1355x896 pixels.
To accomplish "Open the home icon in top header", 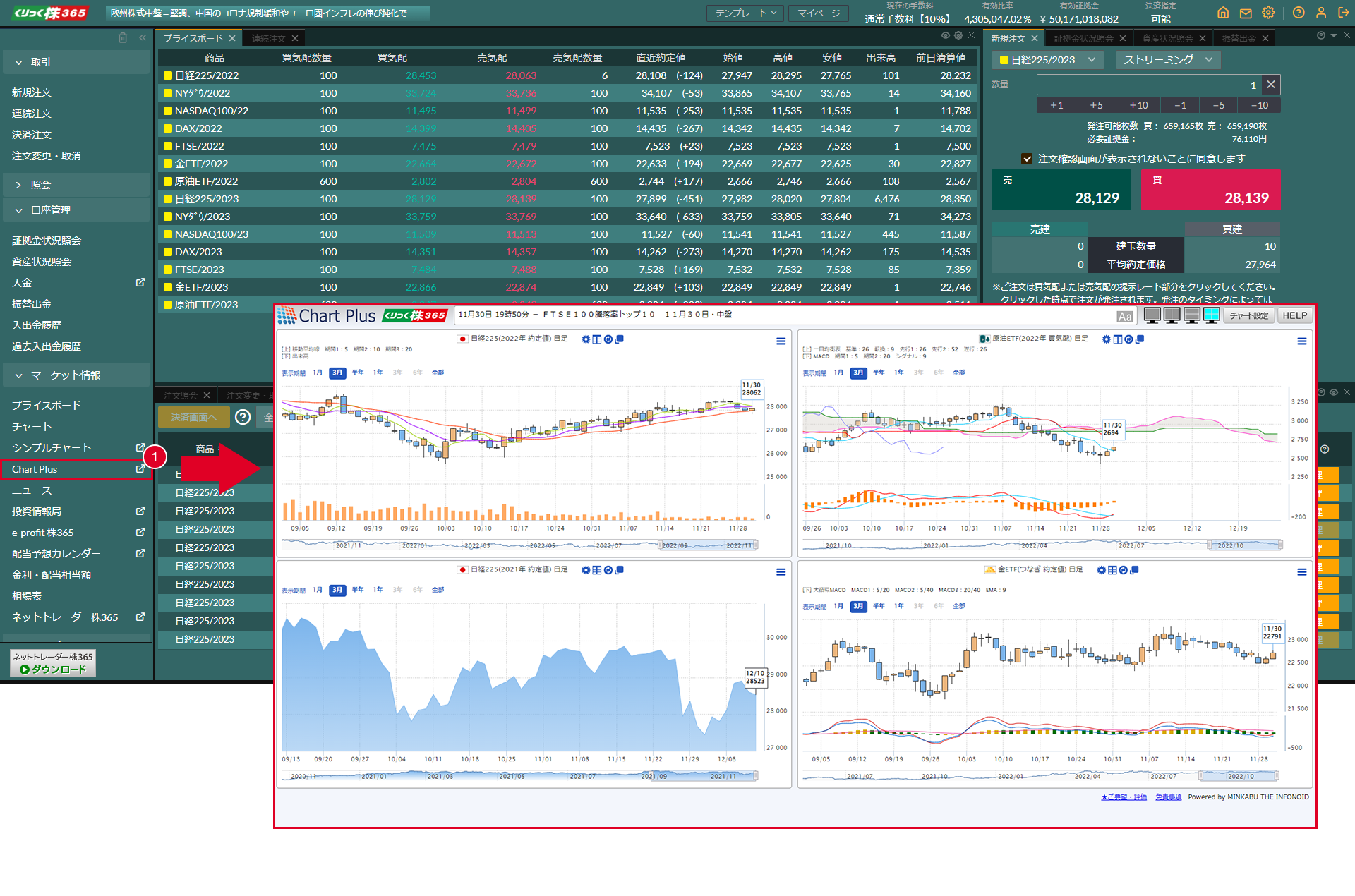I will coord(1223,13).
